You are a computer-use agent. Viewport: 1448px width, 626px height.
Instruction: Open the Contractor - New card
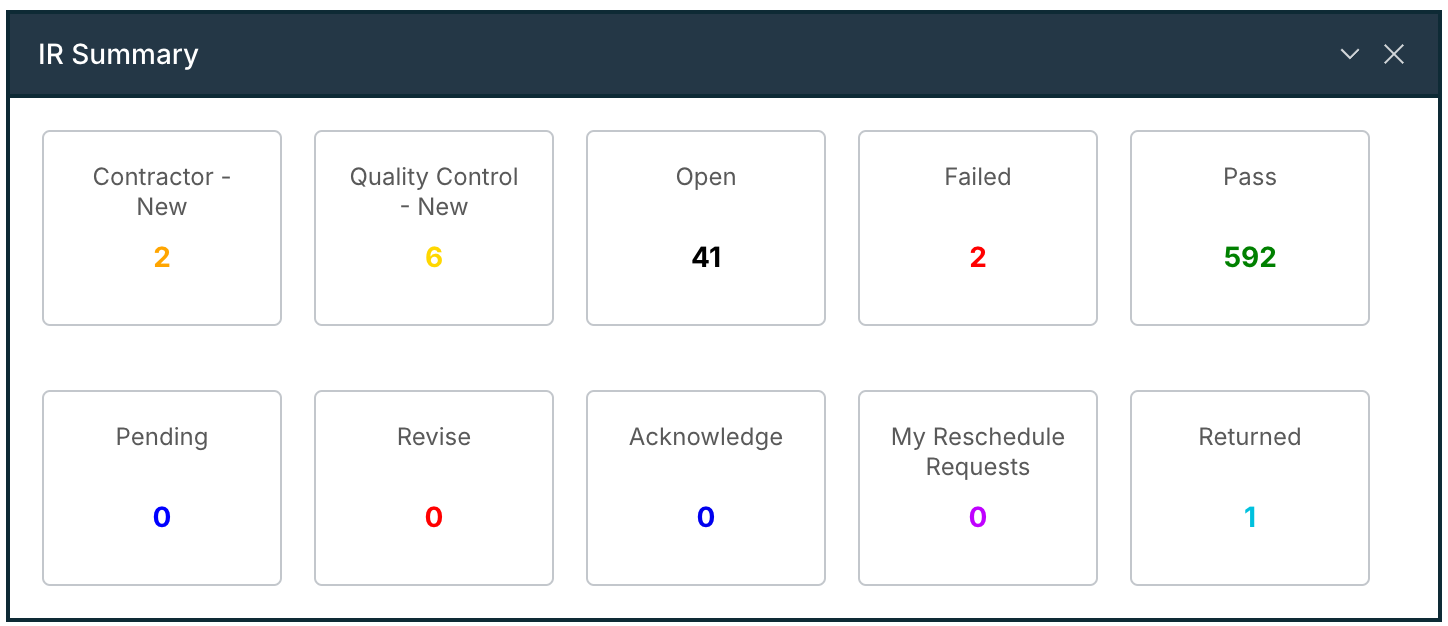tap(162, 228)
